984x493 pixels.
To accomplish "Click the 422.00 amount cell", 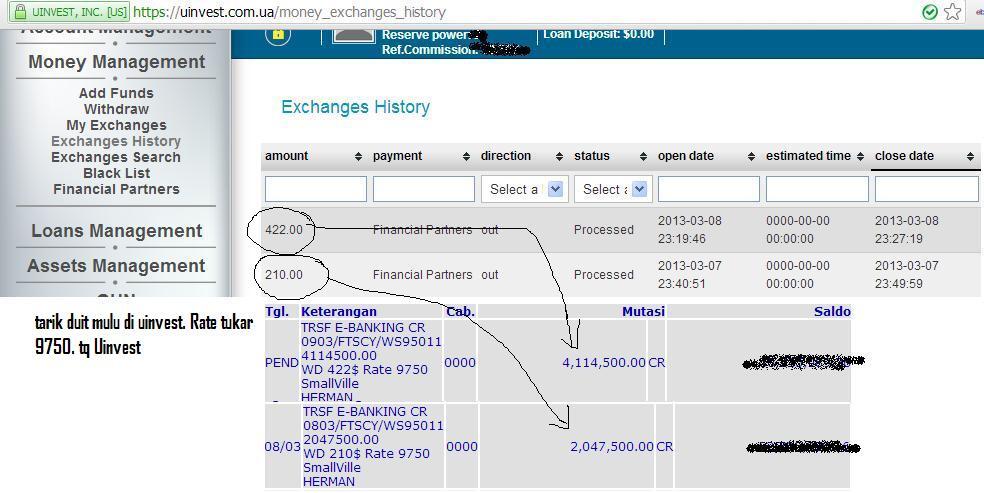I will [284, 230].
